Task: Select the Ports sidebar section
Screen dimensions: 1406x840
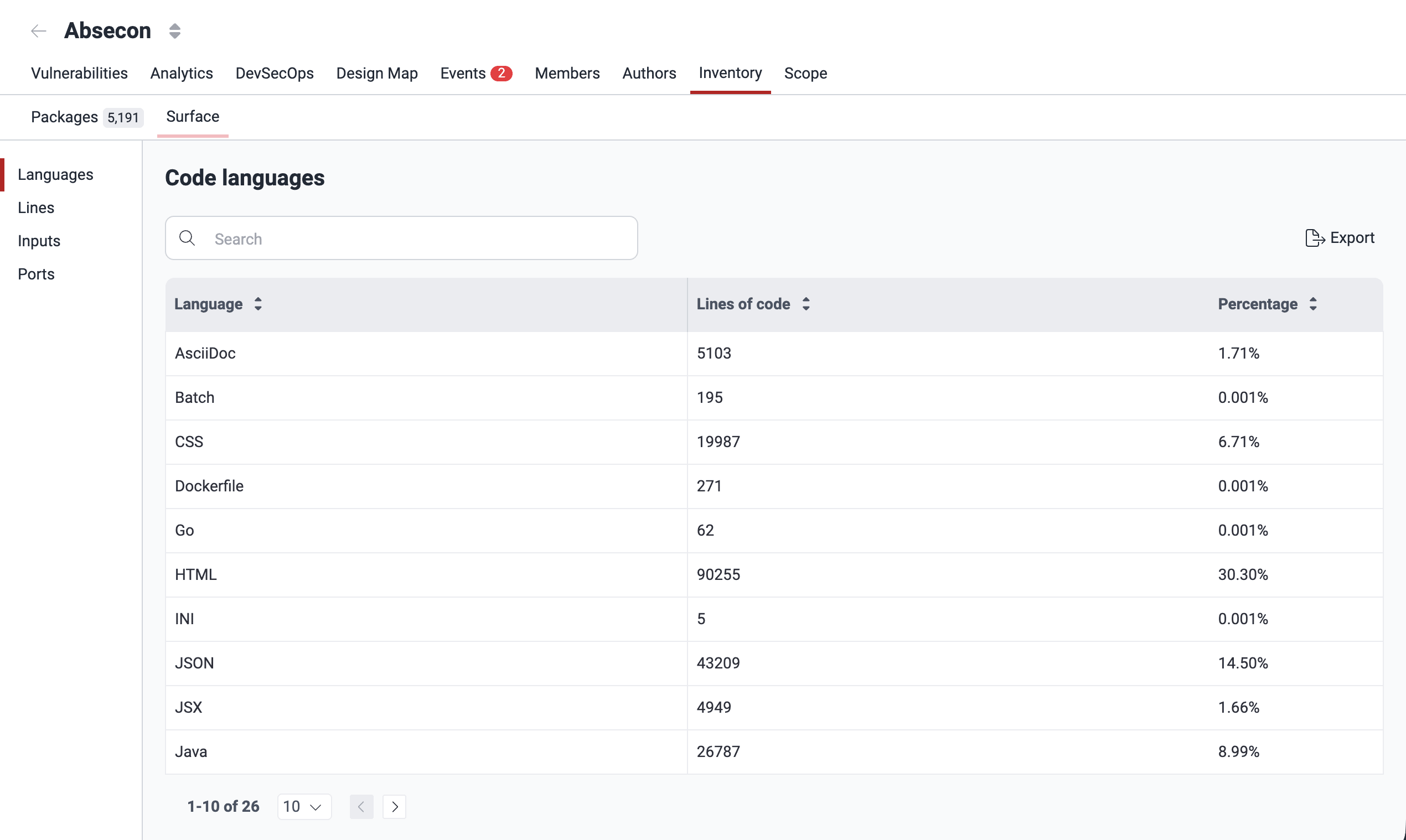Action: [x=35, y=273]
